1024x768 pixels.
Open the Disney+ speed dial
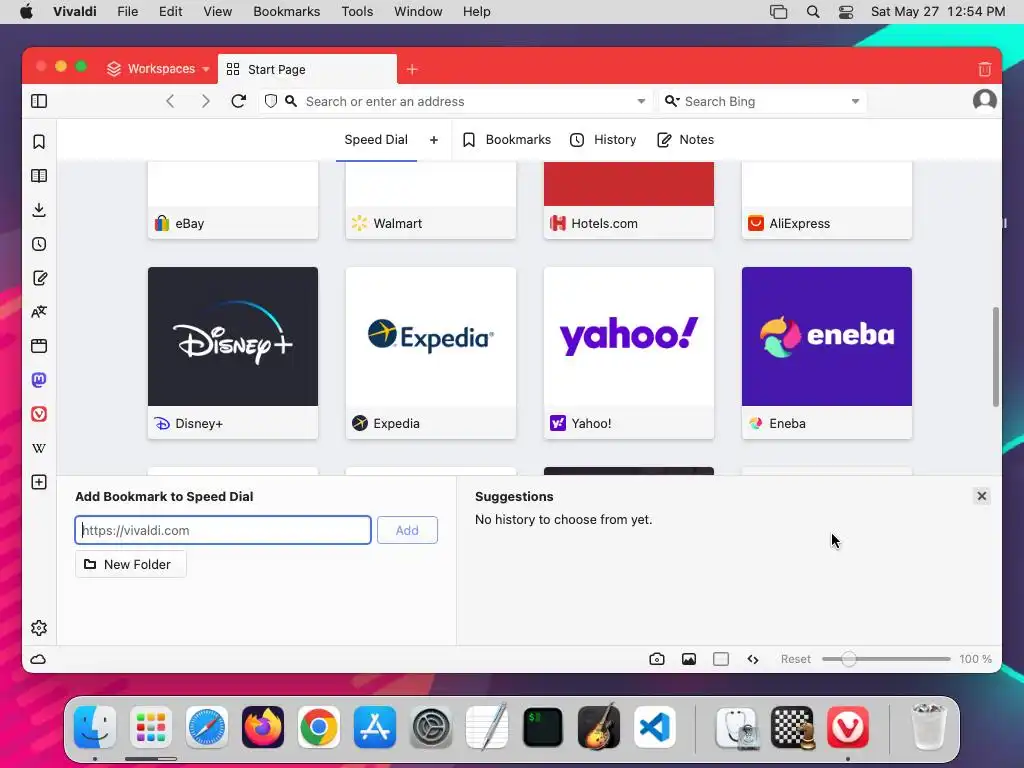233,353
